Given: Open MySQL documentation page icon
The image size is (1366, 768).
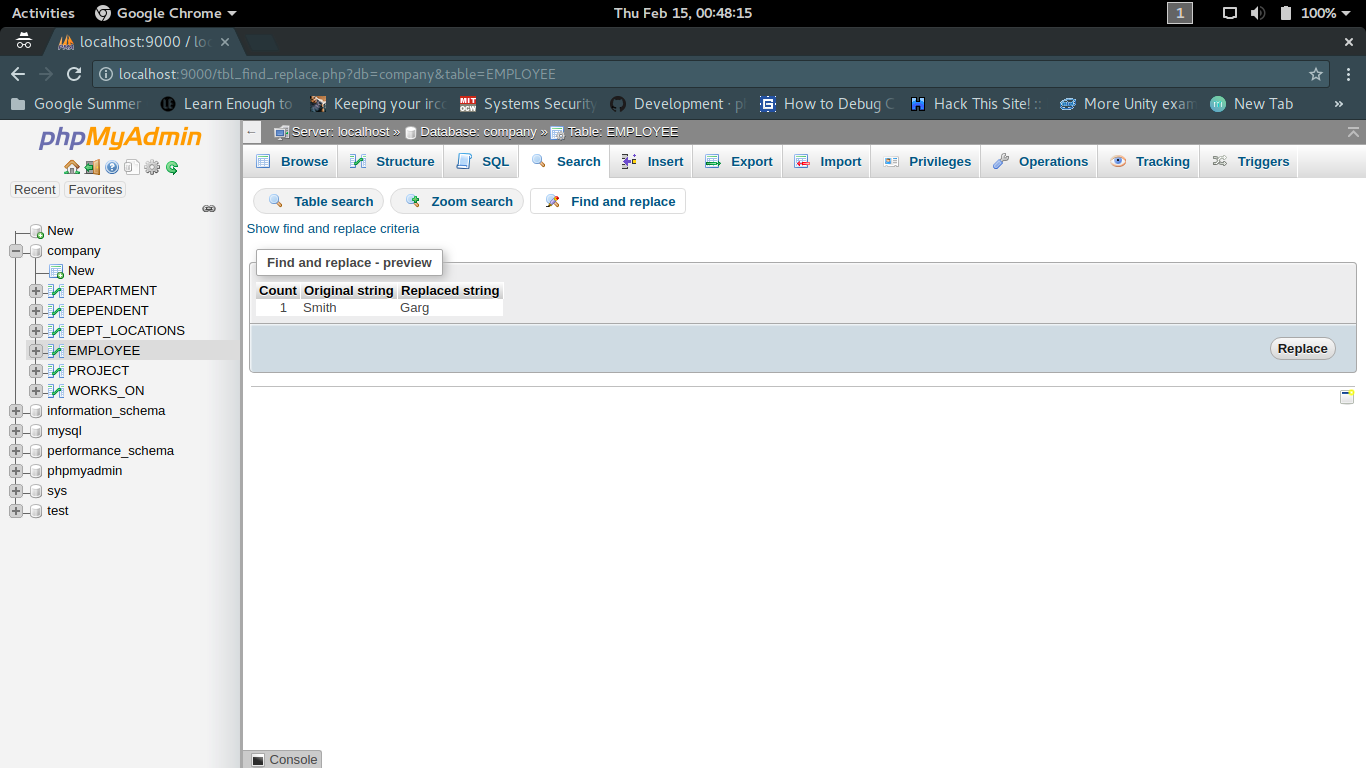Looking at the screenshot, I should click(x=131, y=167).
